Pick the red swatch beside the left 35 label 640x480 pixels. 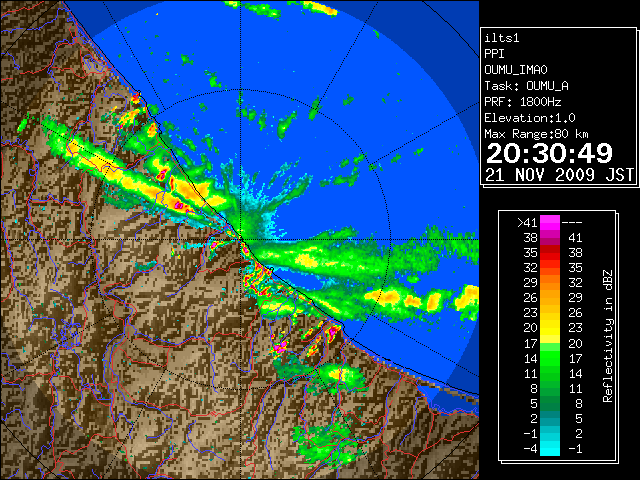pos(550,253)
